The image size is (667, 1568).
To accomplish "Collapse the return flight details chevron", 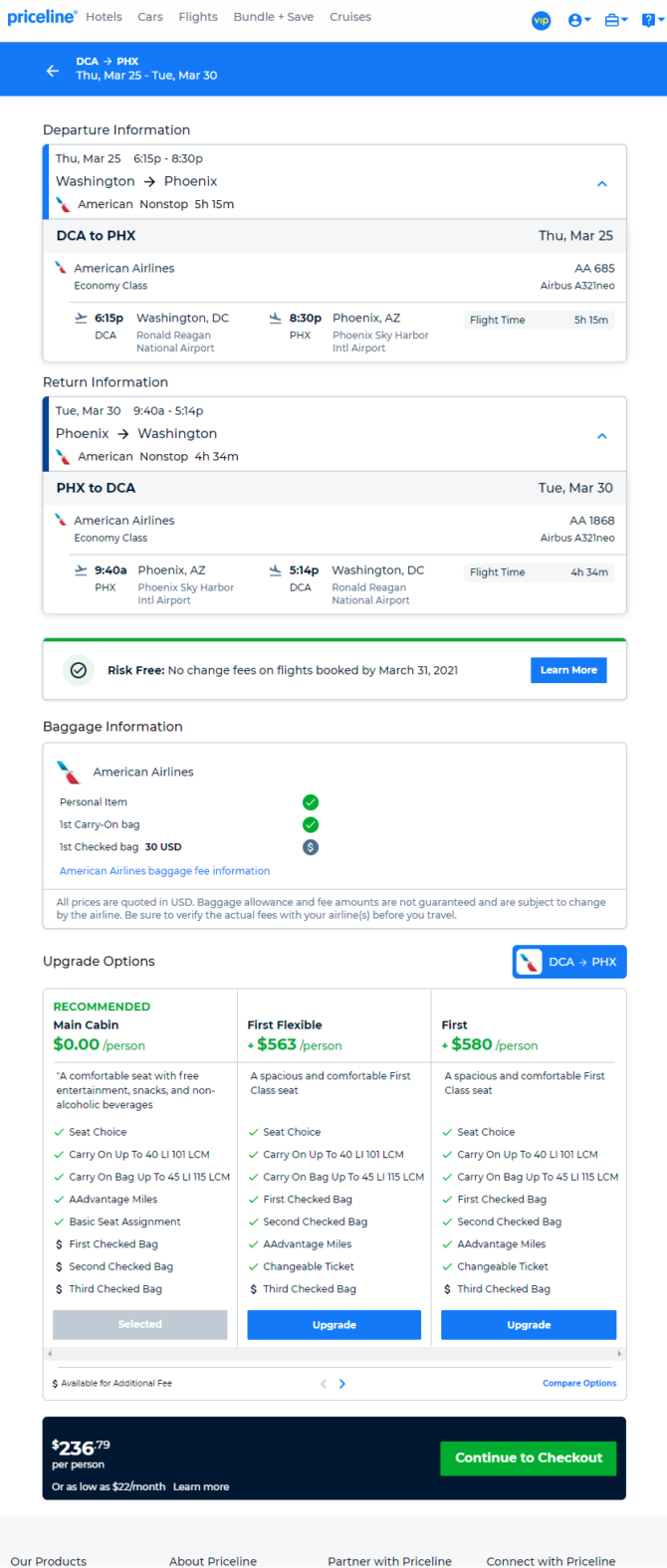I will 601,436.
